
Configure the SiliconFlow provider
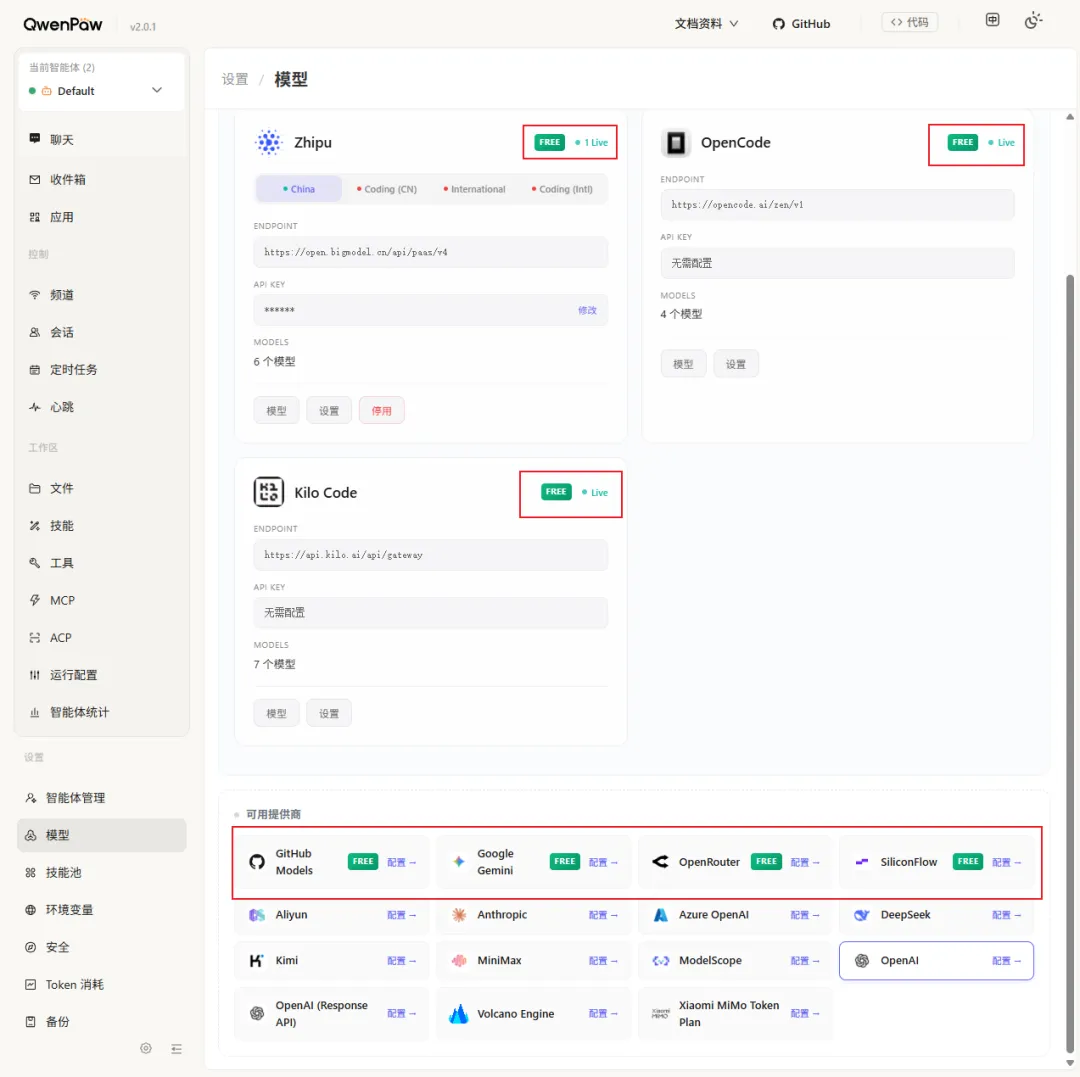pyautogui.click(x=1006, y=862)
